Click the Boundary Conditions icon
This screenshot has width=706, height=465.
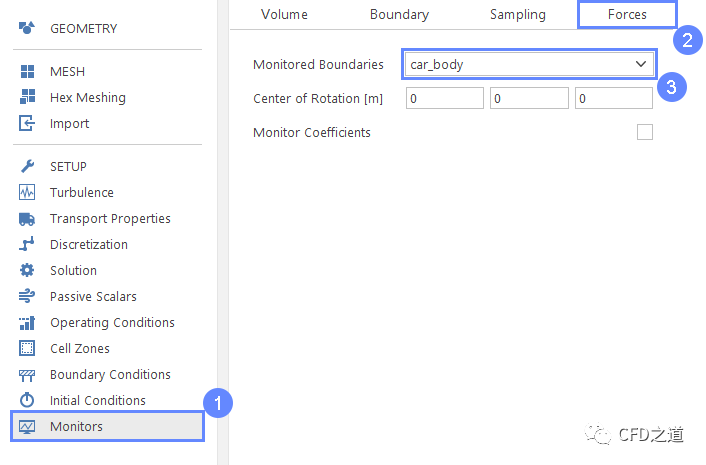point(27,375)
